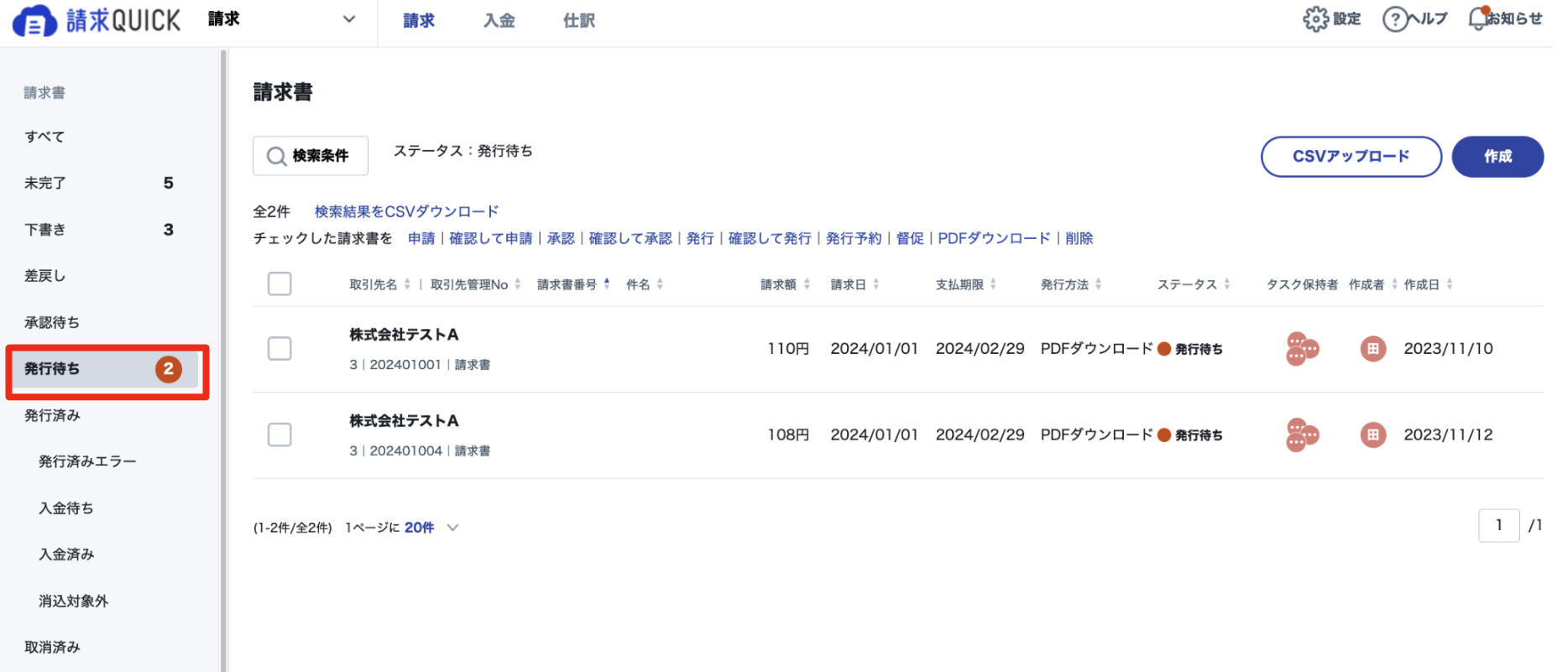1568x672 pixels.
Task: Switch to the 仕訳 top tab
Action: tap(579, 21)
